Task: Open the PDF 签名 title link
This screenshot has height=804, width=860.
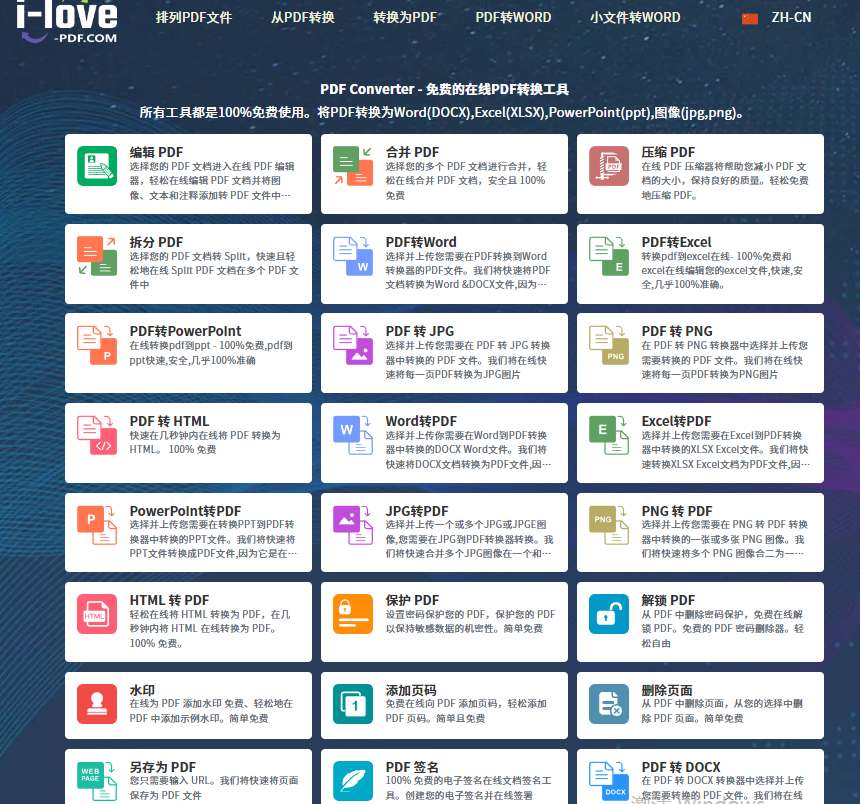Action: click(412, 767)
